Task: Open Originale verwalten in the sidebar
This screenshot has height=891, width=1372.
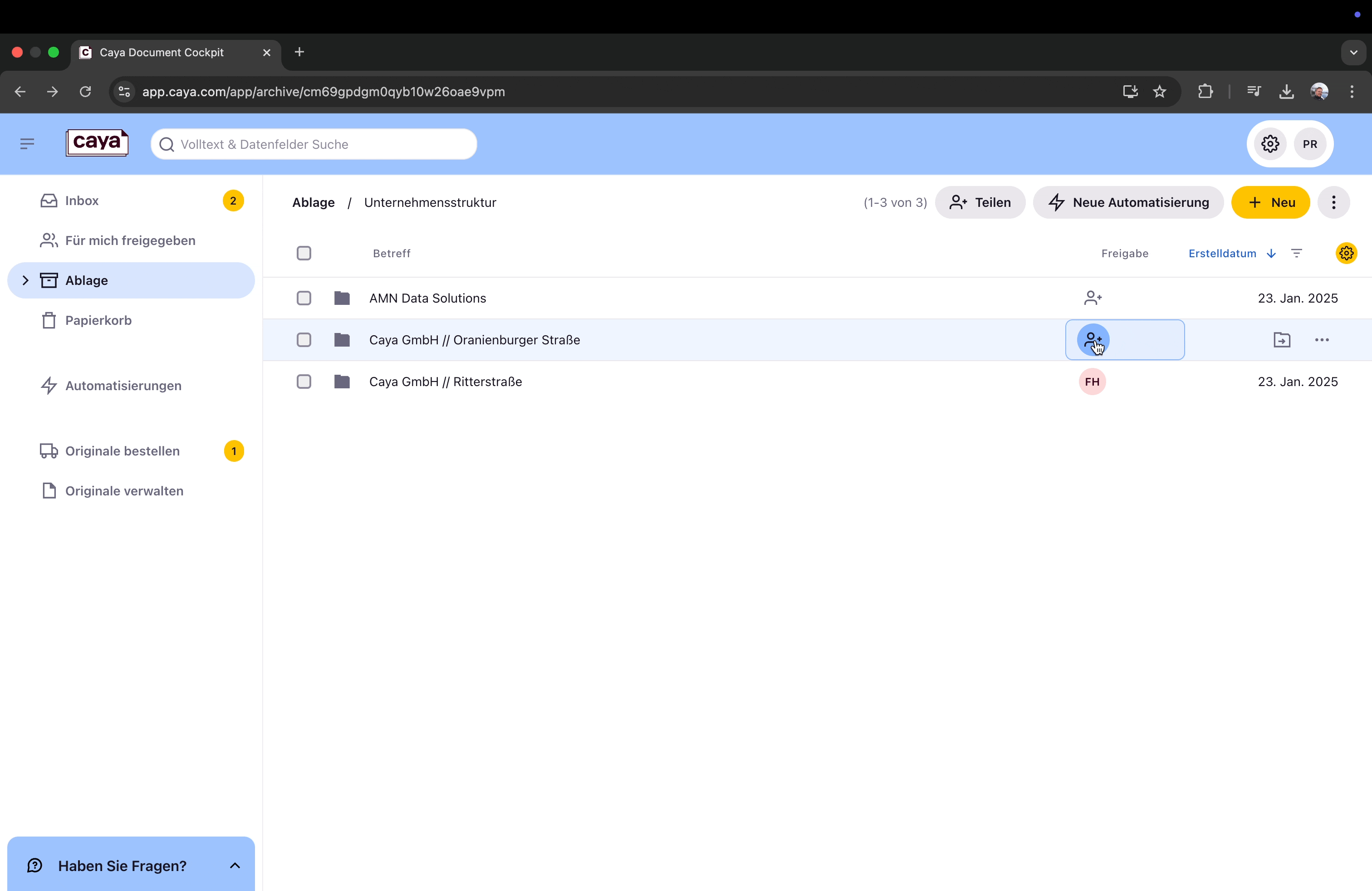Action: [x=131, y=491]
